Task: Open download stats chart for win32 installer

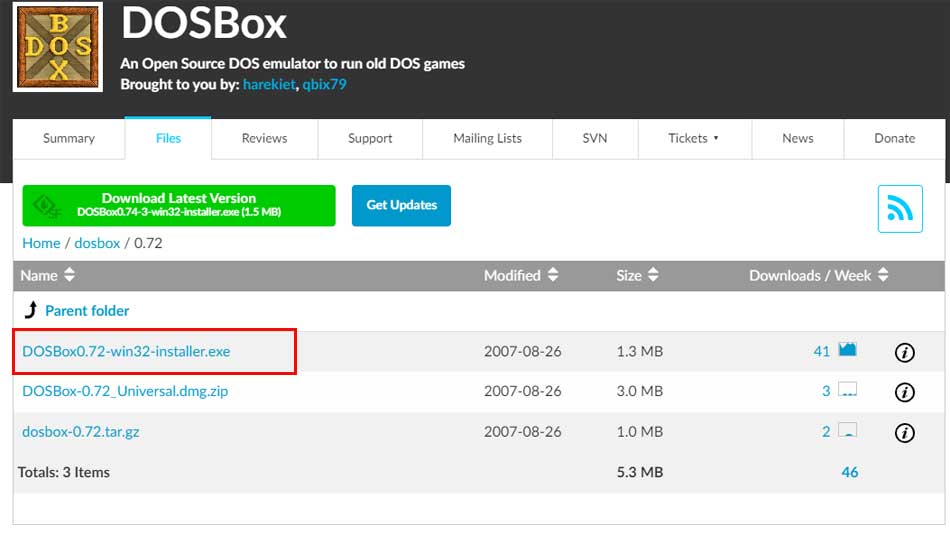Action: click(847, 350)
